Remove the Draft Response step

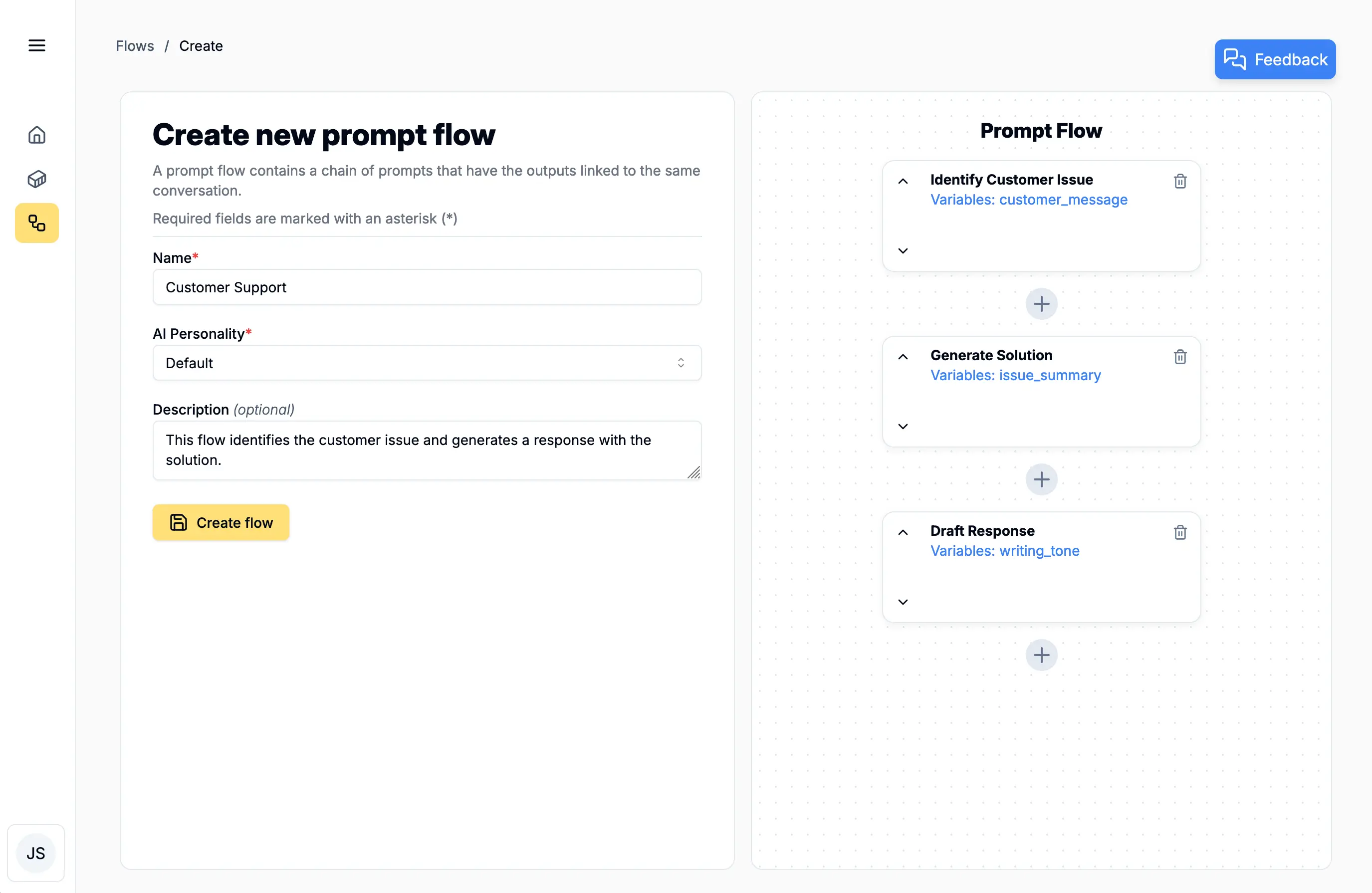[x=1180, y=532]
